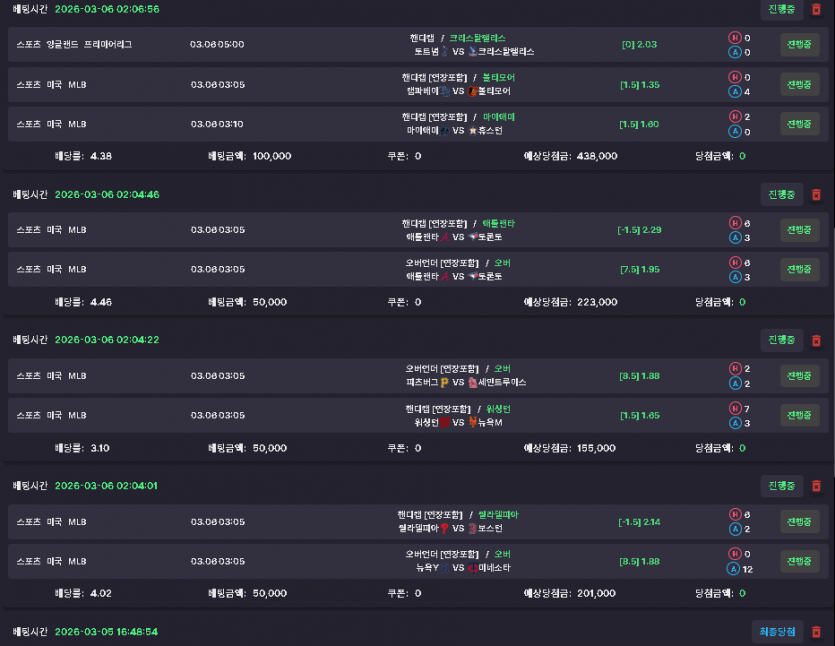Image resolution: width=835 pixels, height=646 pixels.
Task: Click 진행중 in 뉴욕Y vs 미네소타 row
Action: click(x=799, y=561)
